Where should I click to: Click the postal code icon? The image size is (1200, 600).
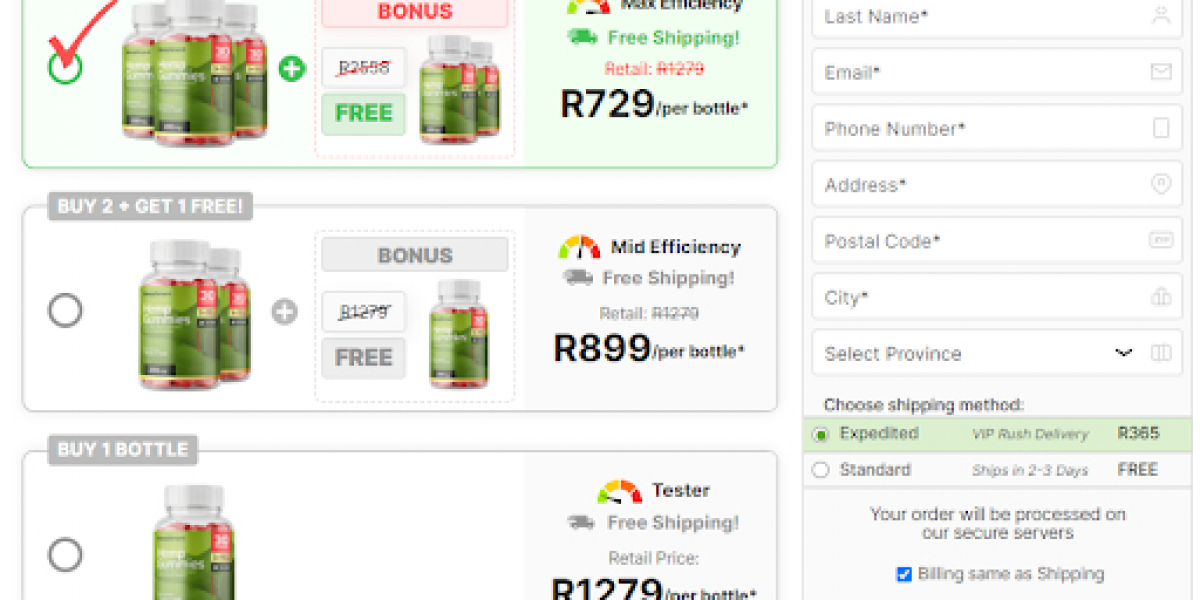coord(1161,240)
